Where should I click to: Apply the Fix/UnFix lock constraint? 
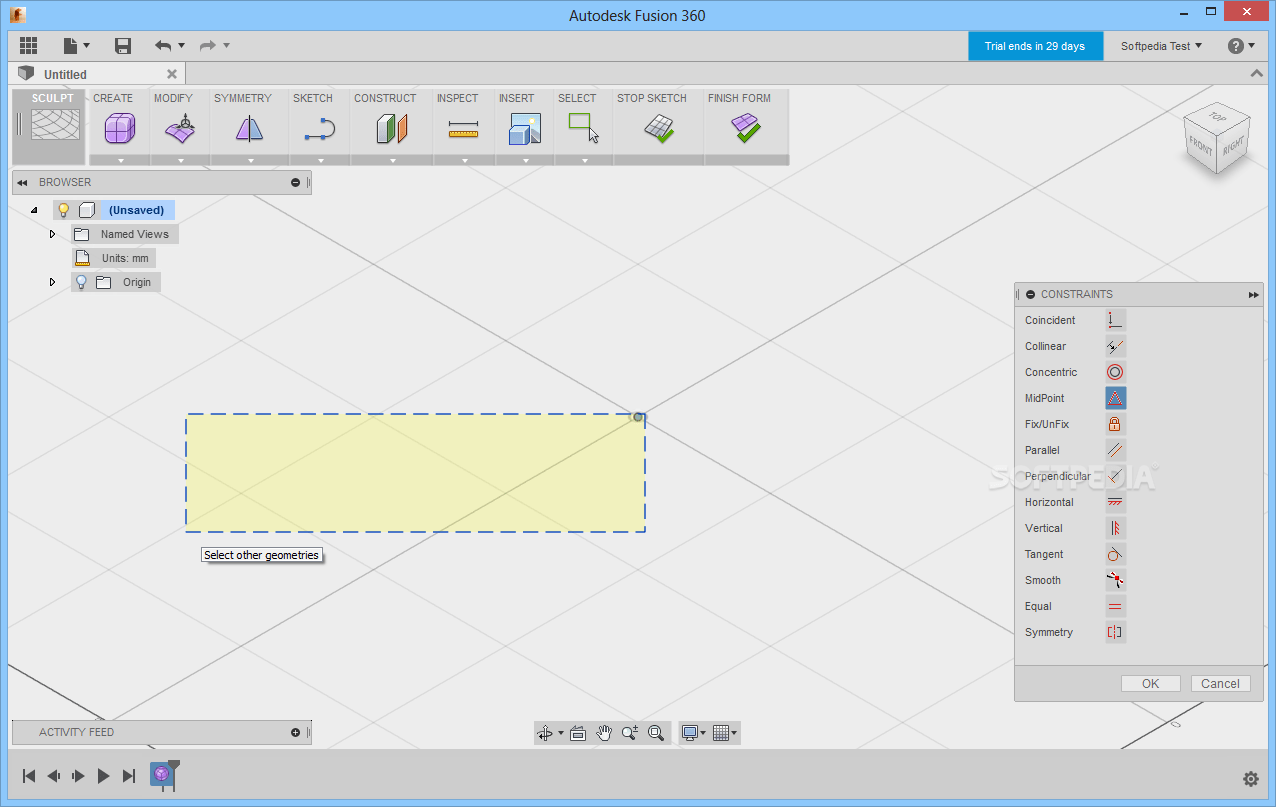1115,424
